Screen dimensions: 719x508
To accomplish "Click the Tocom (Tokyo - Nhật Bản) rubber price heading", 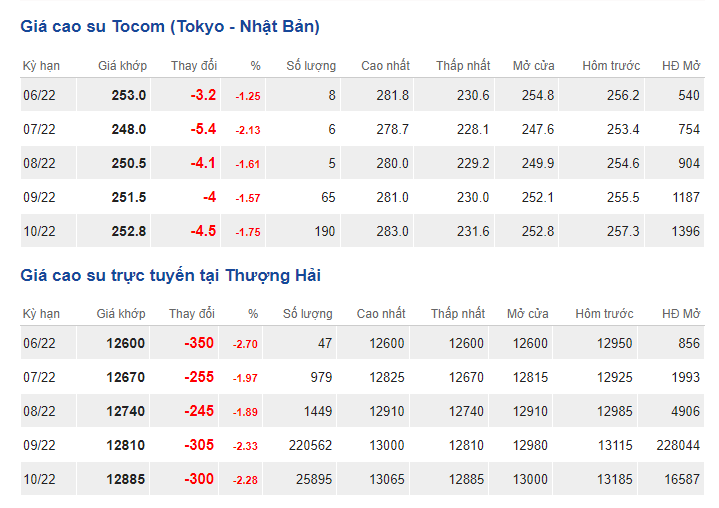I will point(170,27).
